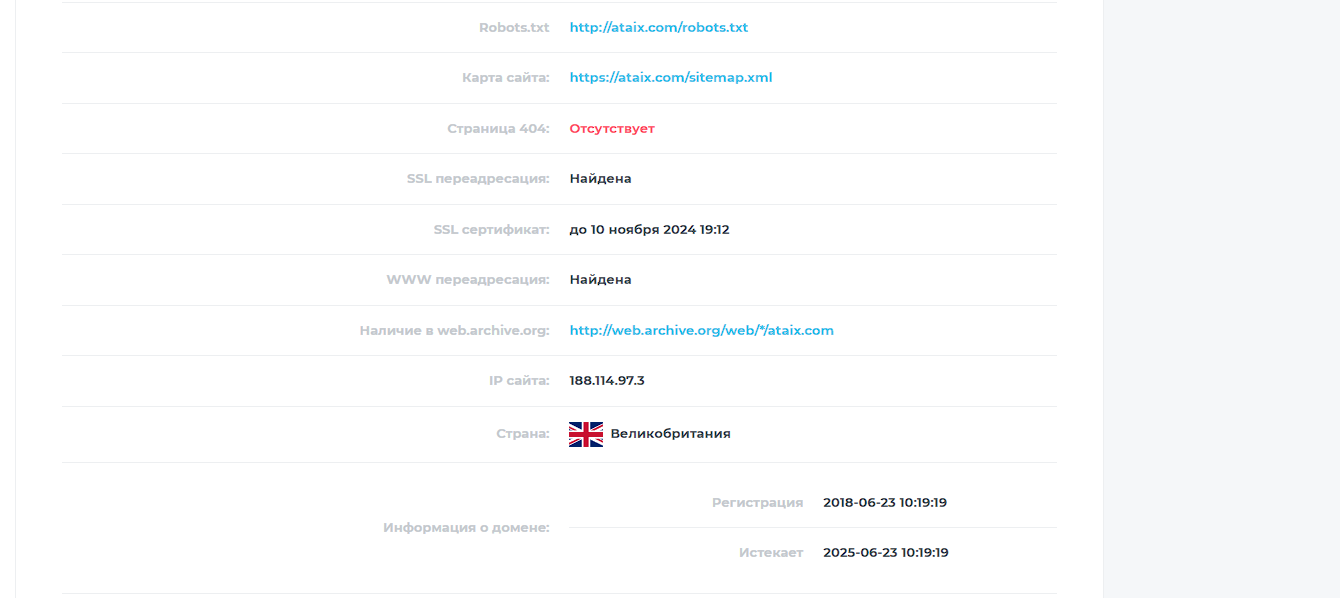1340x598 pixels.
Task: Click the SSL certificate expiry date text
Action: tap(650, 230)
